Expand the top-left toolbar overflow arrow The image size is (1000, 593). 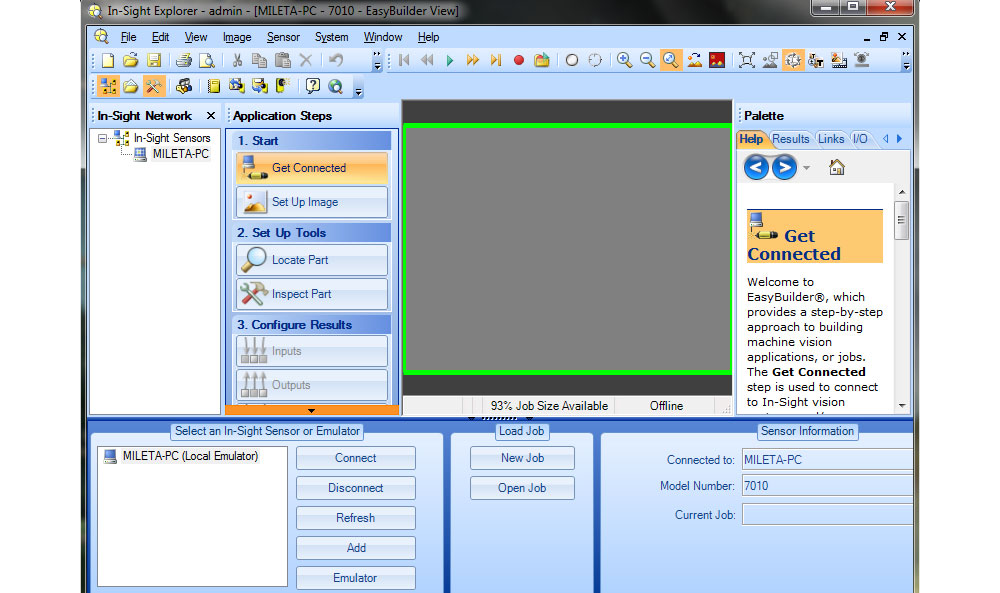(x=377, y=61)
